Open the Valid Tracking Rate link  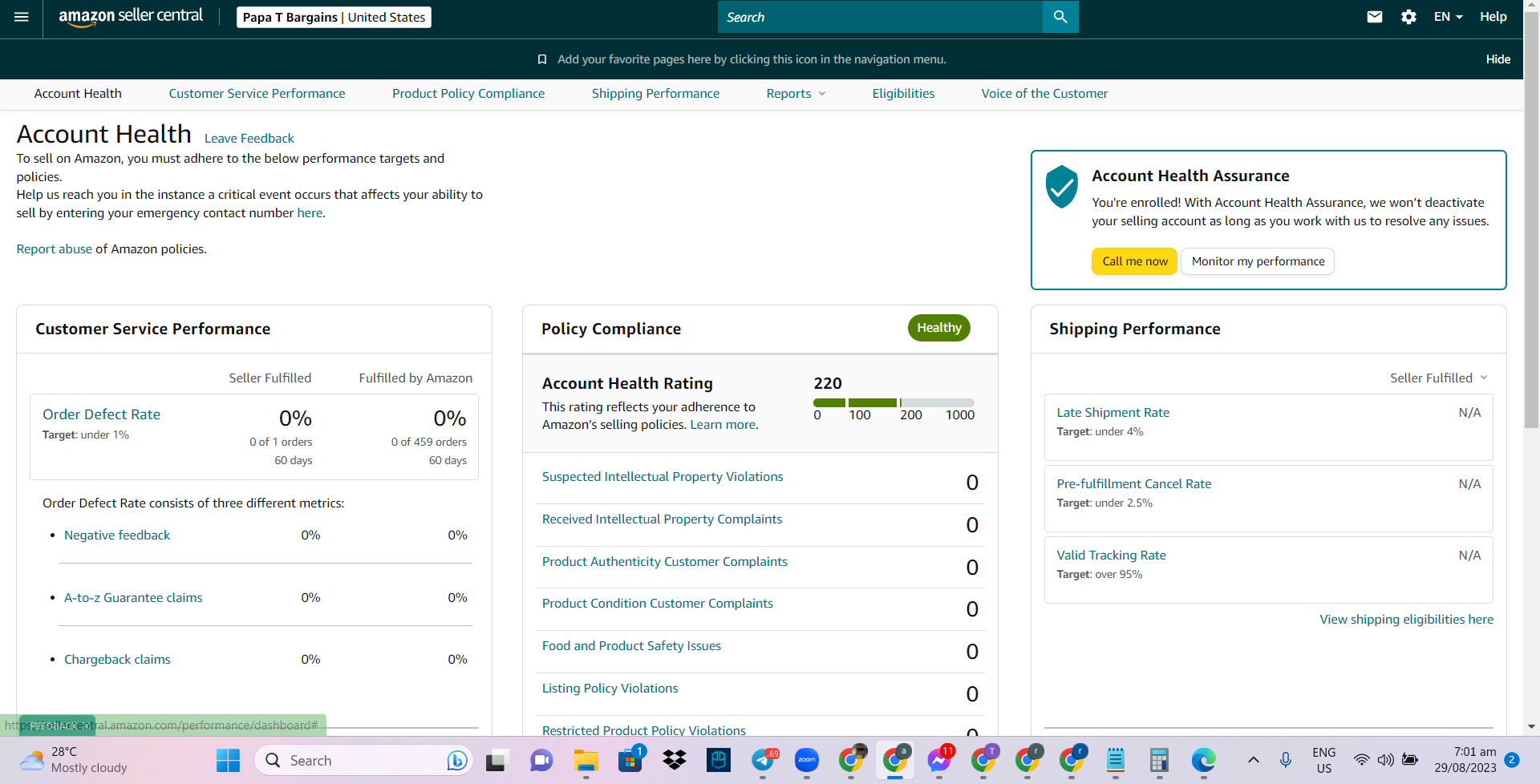click(1111, 556)
